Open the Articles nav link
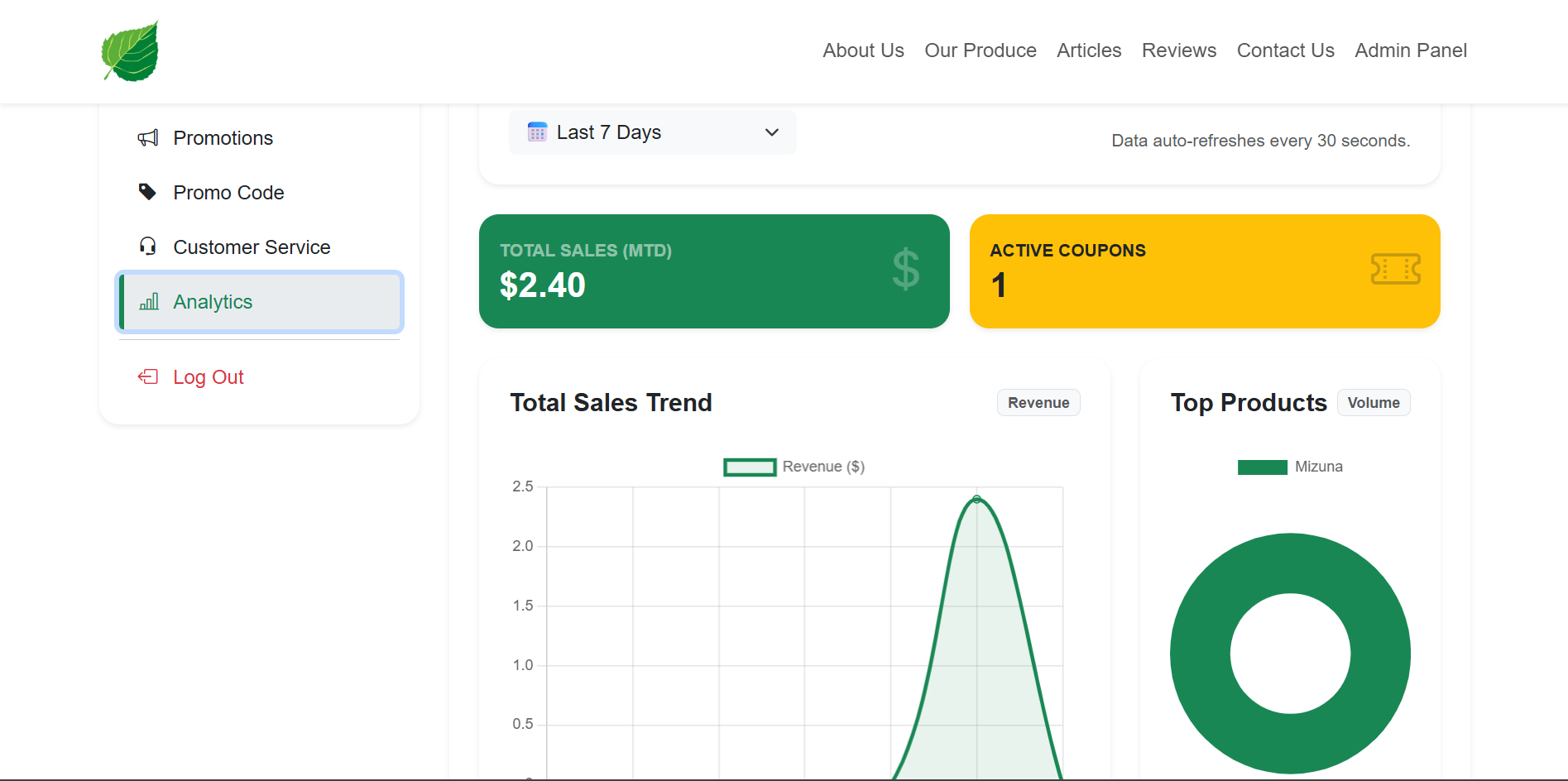This screenshot has height=781, width=1568. 1089,50
